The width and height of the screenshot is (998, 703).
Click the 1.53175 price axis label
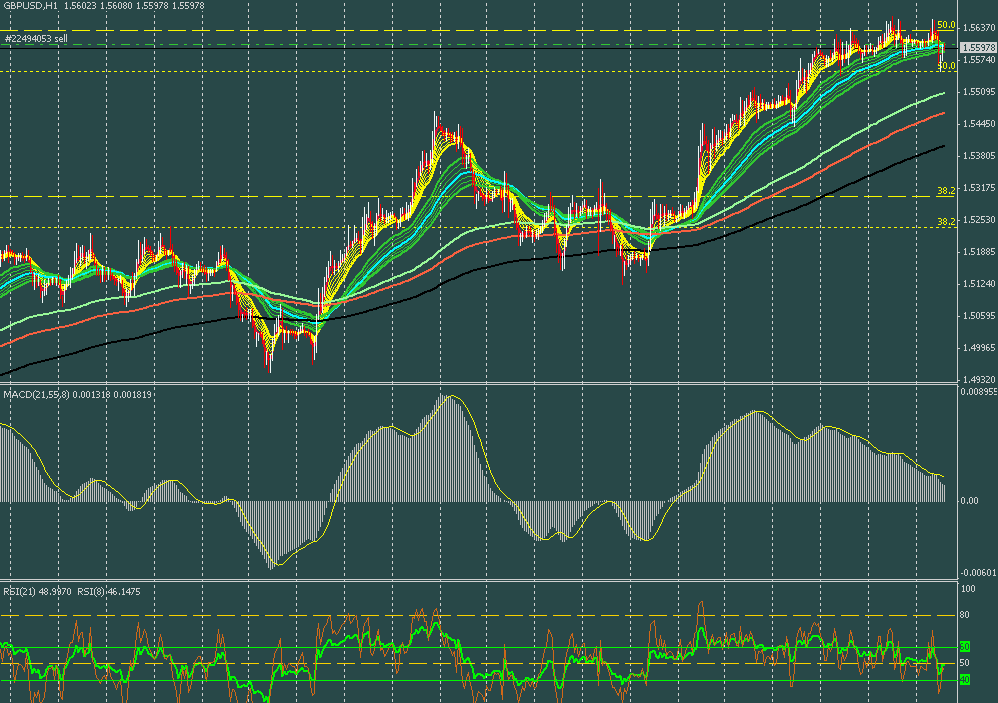[980, 188]
